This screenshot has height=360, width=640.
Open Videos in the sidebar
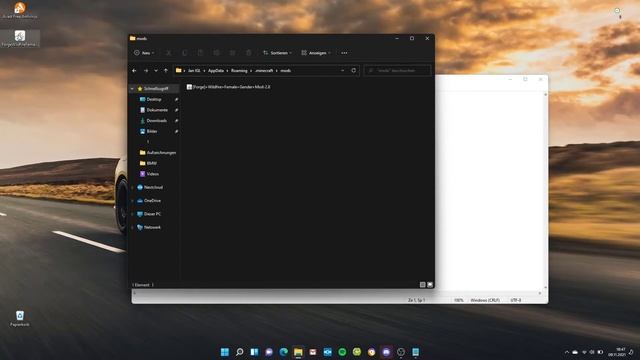click(x=153, y=173)
